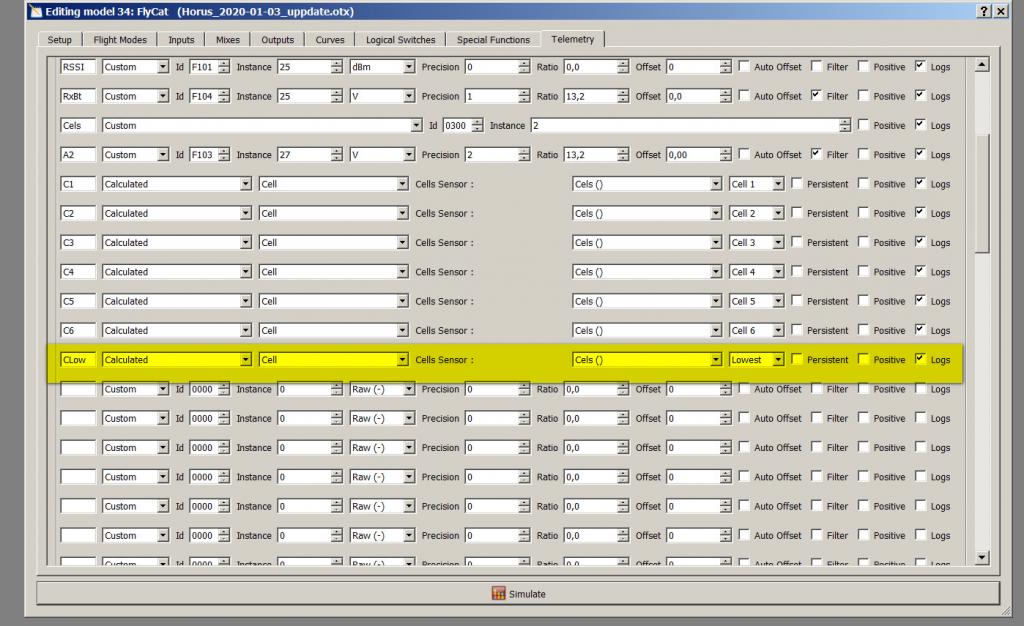Open the Lowest cell dropdown for CLow
Viewport: 1024px width, 626px height.
[x=756, y=360]
